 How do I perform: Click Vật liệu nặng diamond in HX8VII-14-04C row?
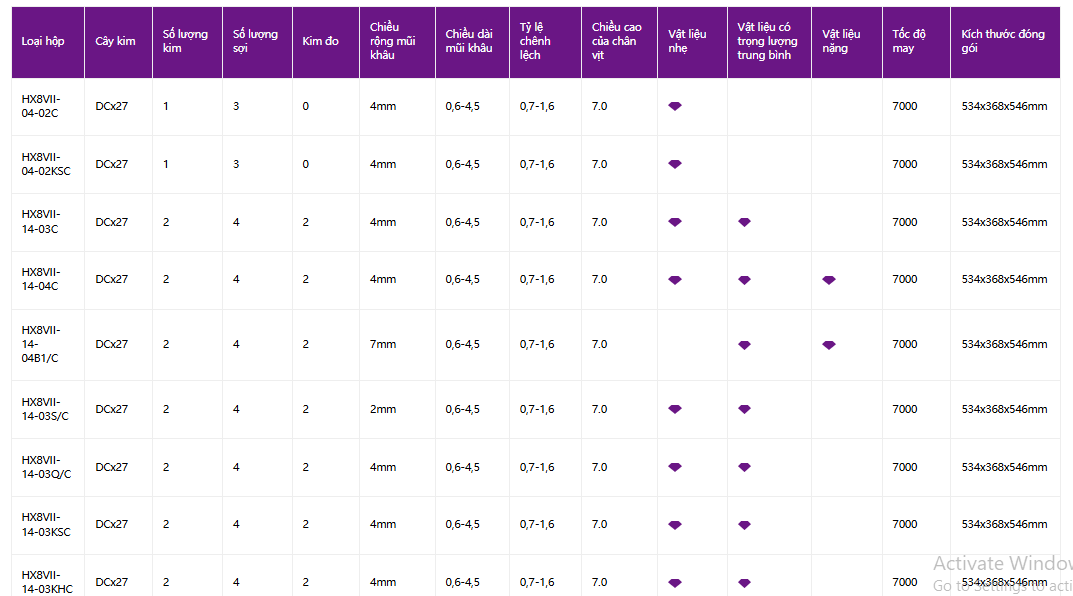[x=829, y=280]
